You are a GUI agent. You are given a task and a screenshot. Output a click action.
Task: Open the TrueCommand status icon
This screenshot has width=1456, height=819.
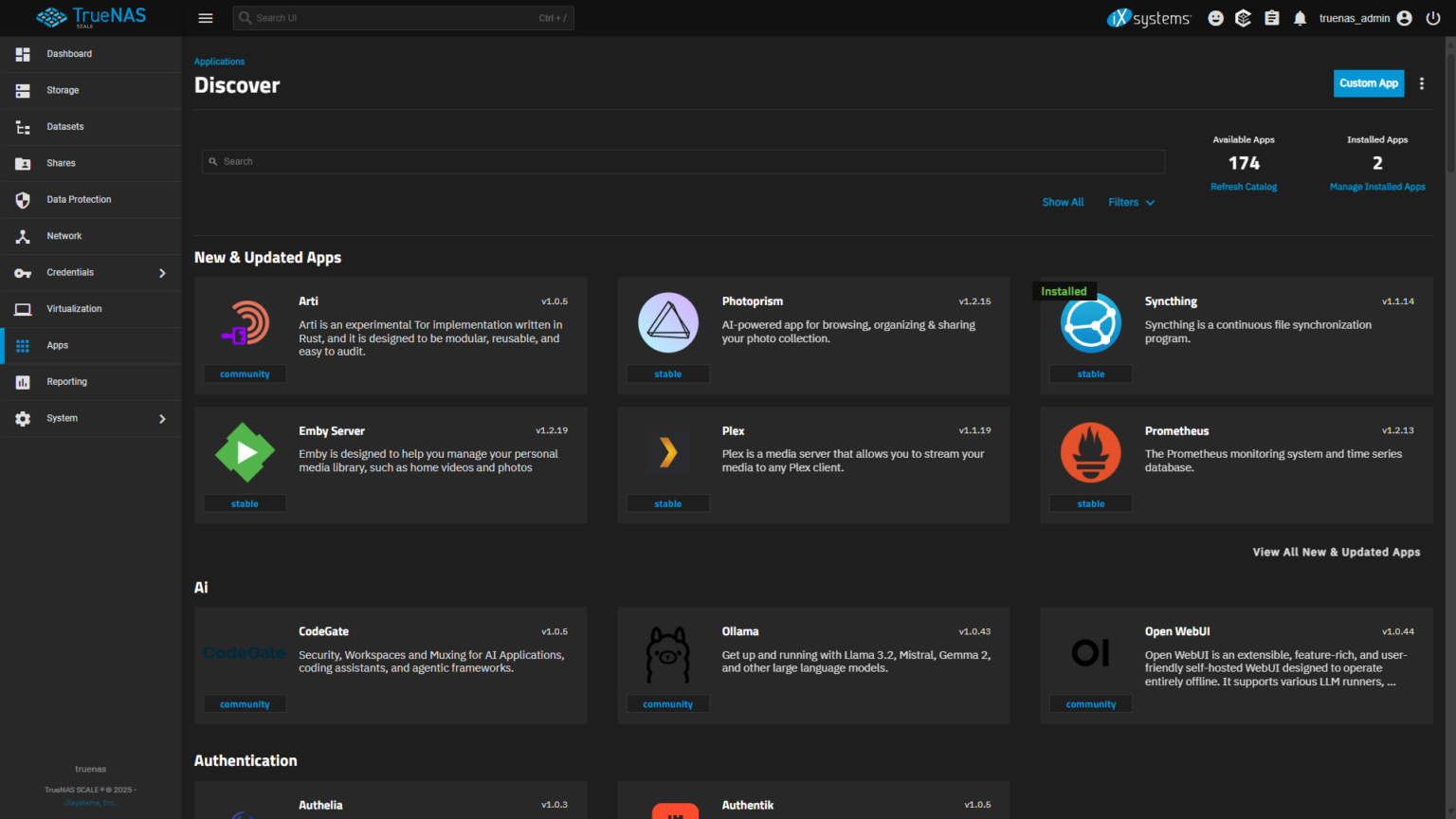click(x=1243, y=18)
